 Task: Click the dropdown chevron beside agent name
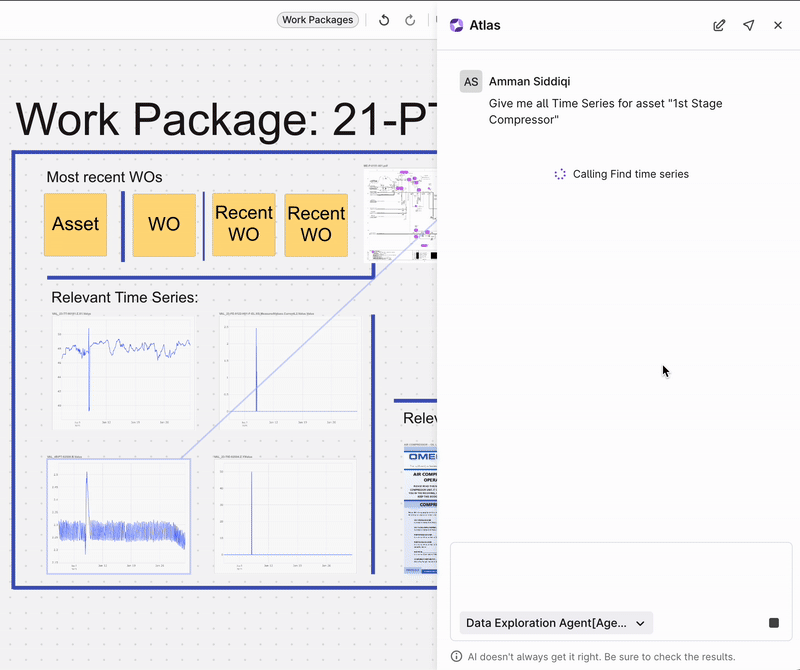click(640, 623)
